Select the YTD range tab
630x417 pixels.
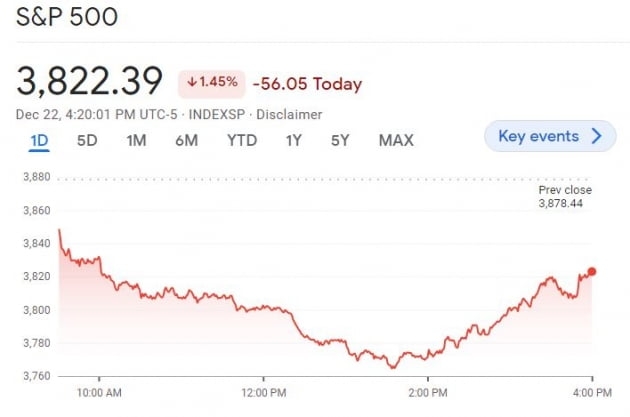point(241,140)
